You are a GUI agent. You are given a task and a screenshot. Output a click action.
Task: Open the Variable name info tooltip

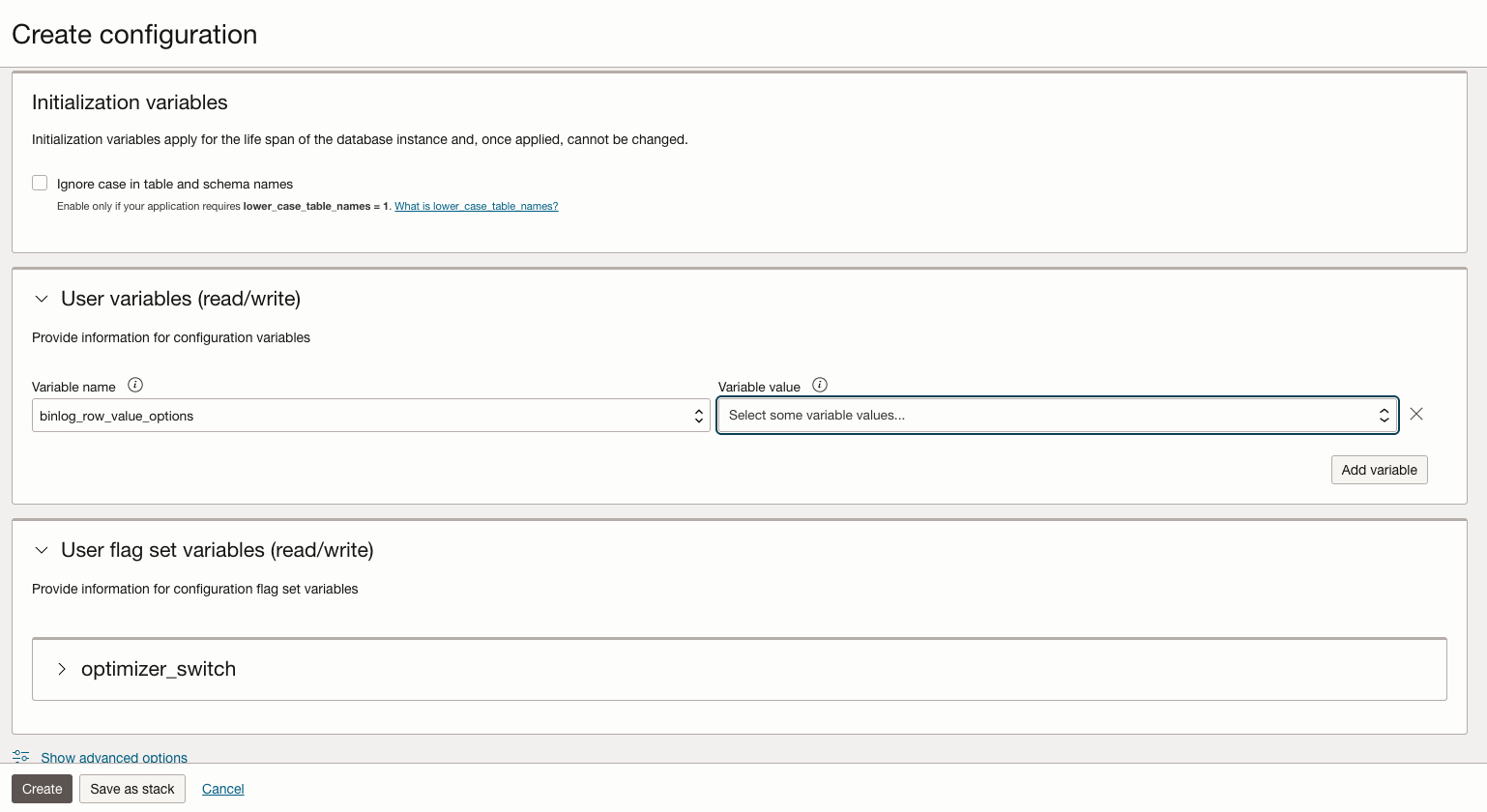tap(135, 384)
